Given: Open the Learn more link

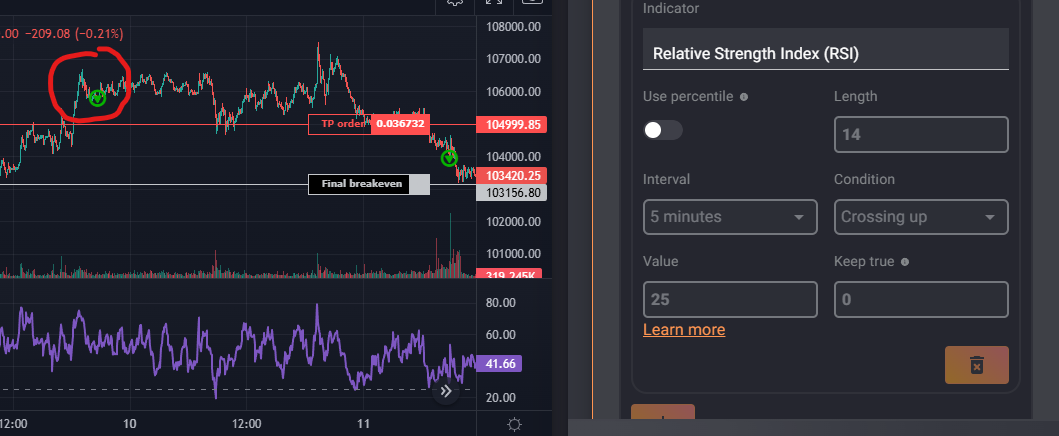Looking at the screenshot, I should coord(684,330).
